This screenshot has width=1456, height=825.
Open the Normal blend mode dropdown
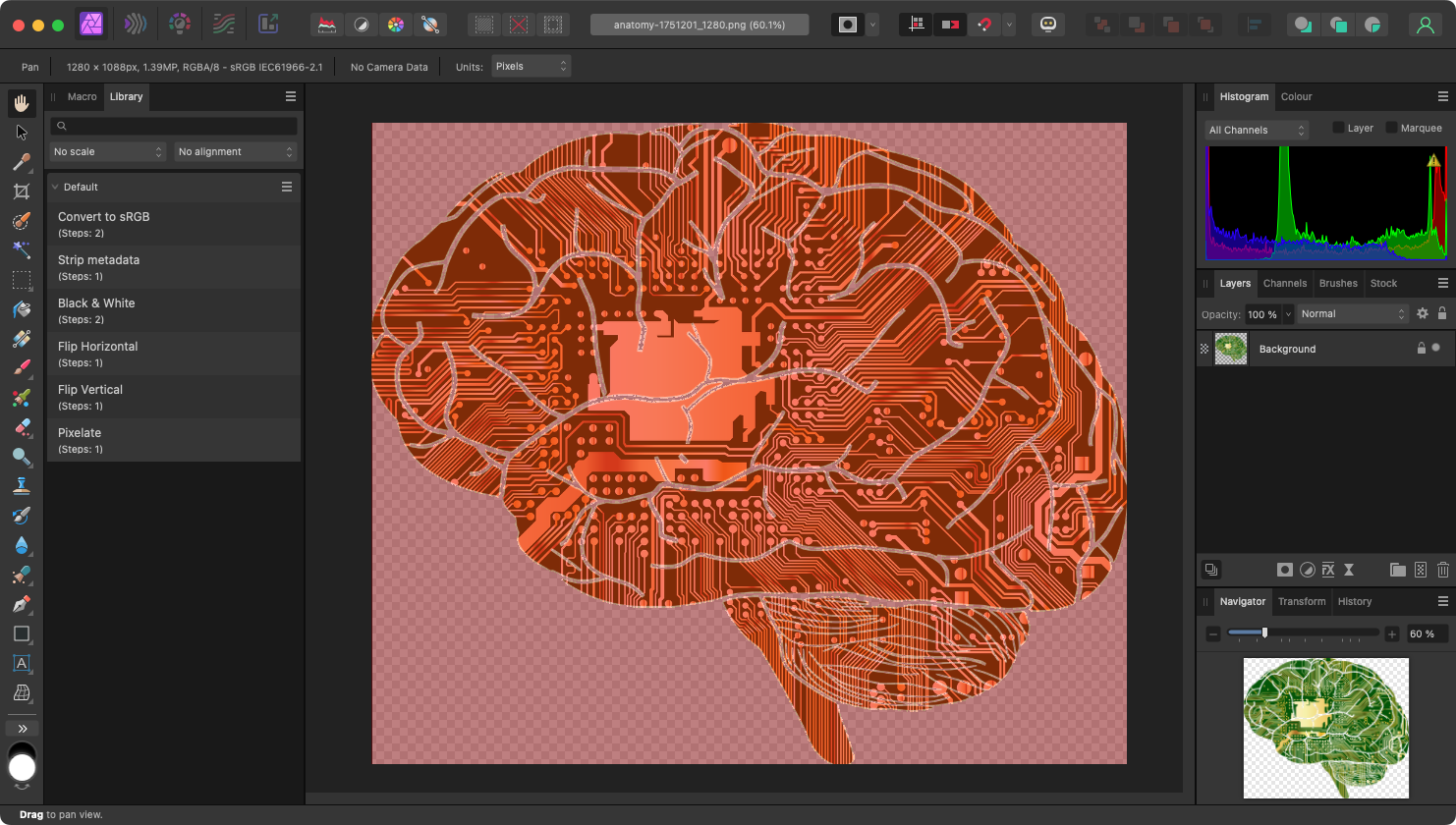point(1354,314)
